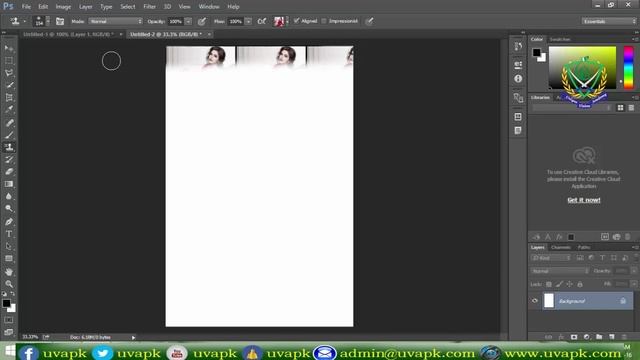640x360 pixels.
Task: Hide the Background layer eye icon
Action: 535,301
